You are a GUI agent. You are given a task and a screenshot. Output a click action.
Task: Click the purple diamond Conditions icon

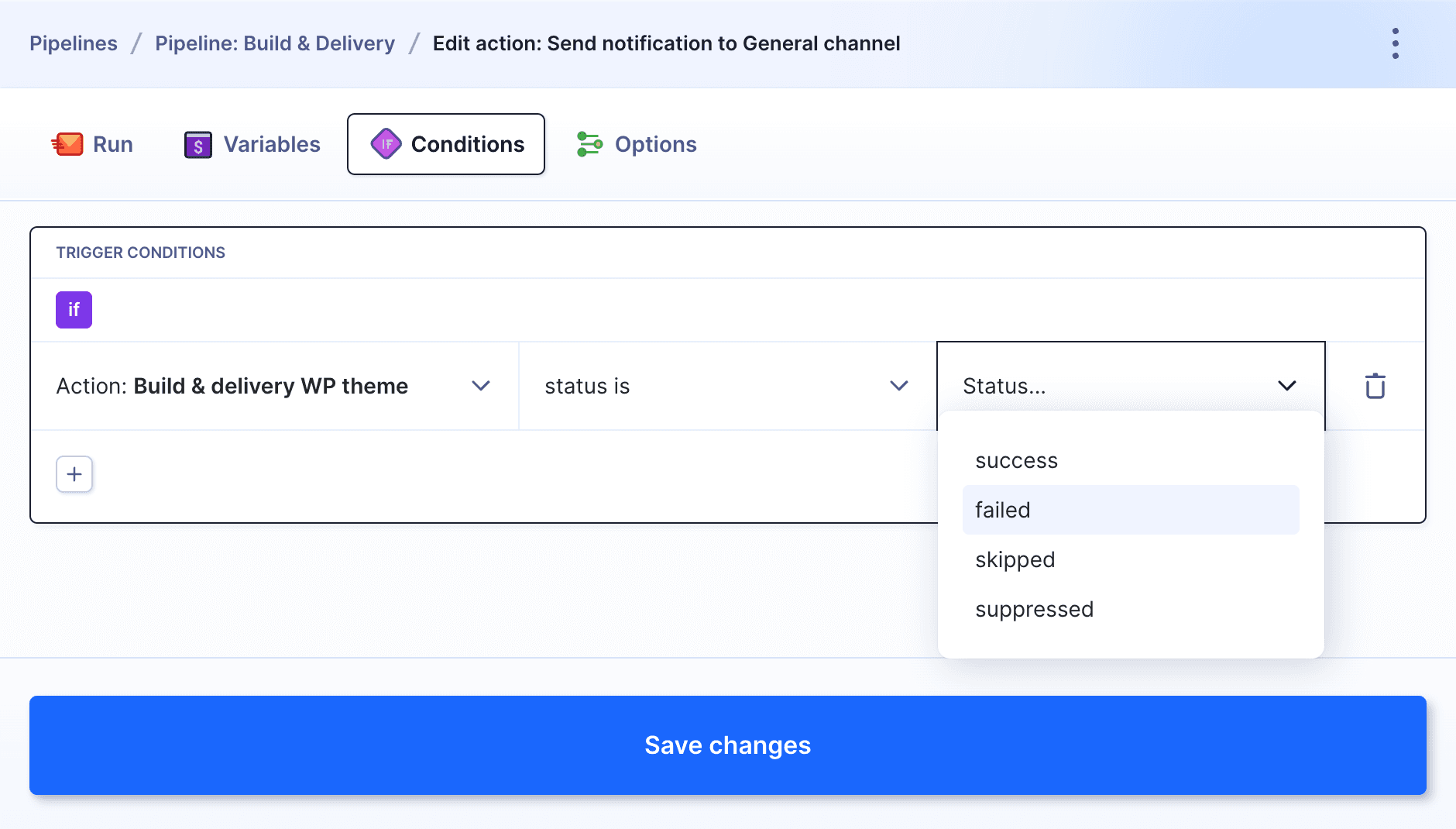[x=386, y=144]
